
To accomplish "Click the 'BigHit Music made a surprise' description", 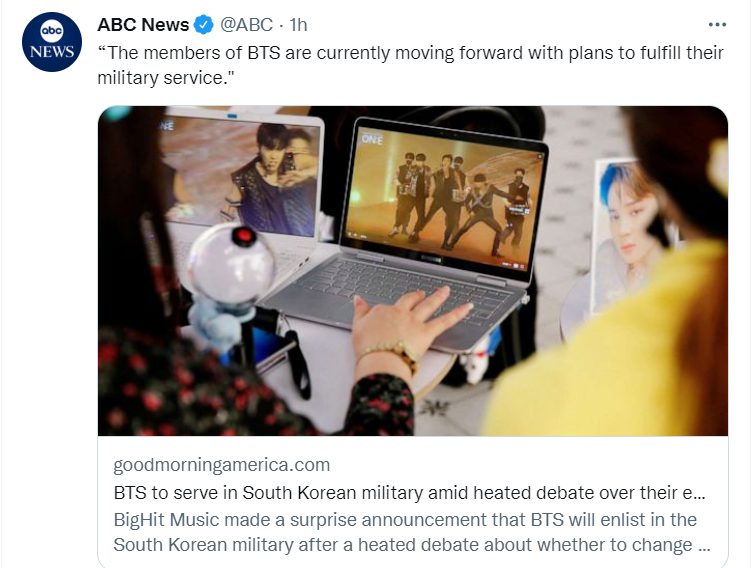I will (405, 520).
